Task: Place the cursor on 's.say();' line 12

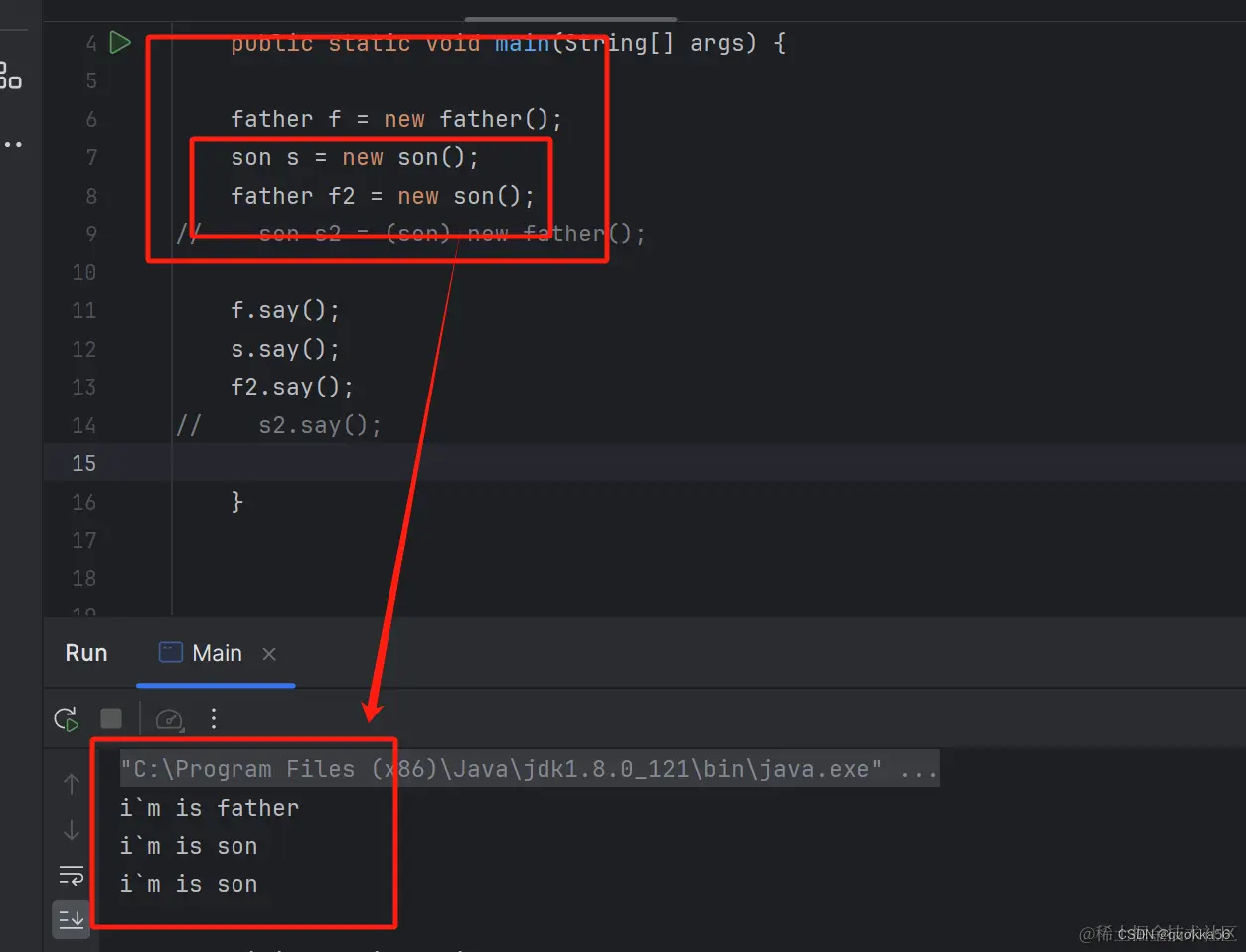Action: click(x=285, y=349)
